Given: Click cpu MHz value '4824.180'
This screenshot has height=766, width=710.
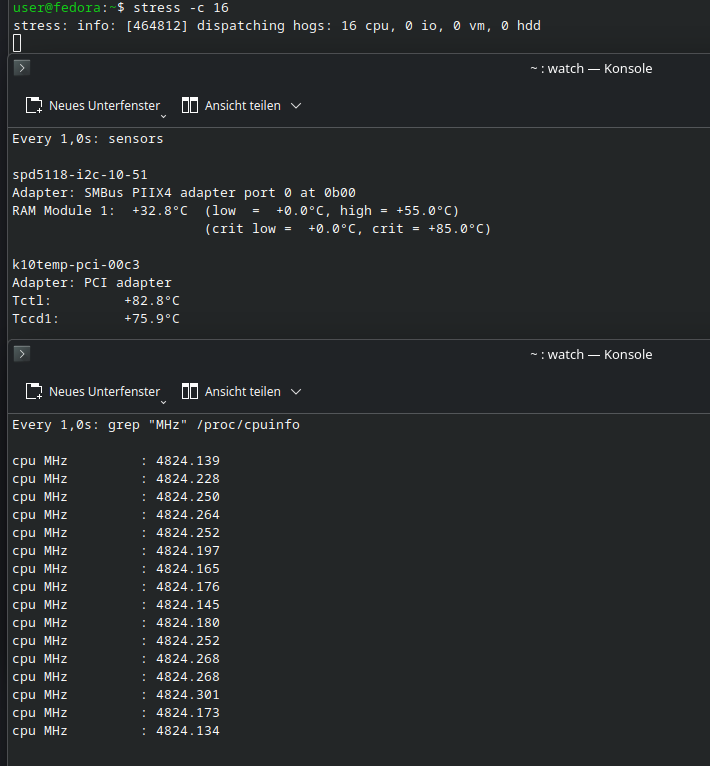Looking at the screenshot, I should click(188, 623).
